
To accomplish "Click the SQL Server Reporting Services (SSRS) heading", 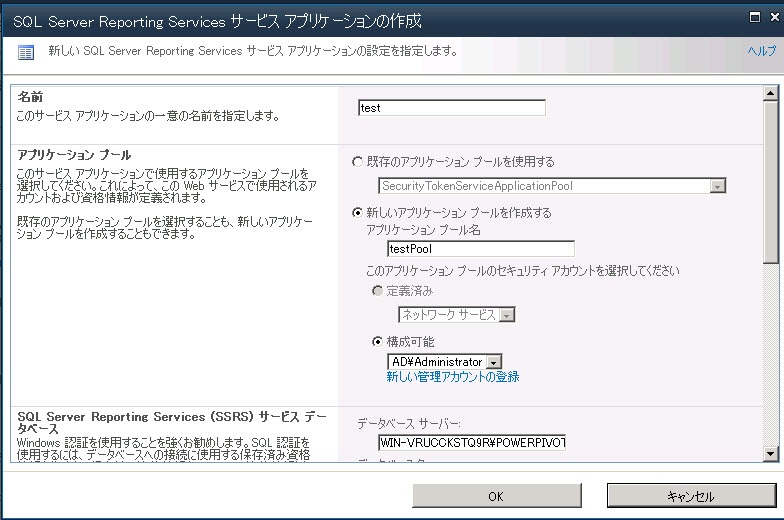I will point(172,422).
